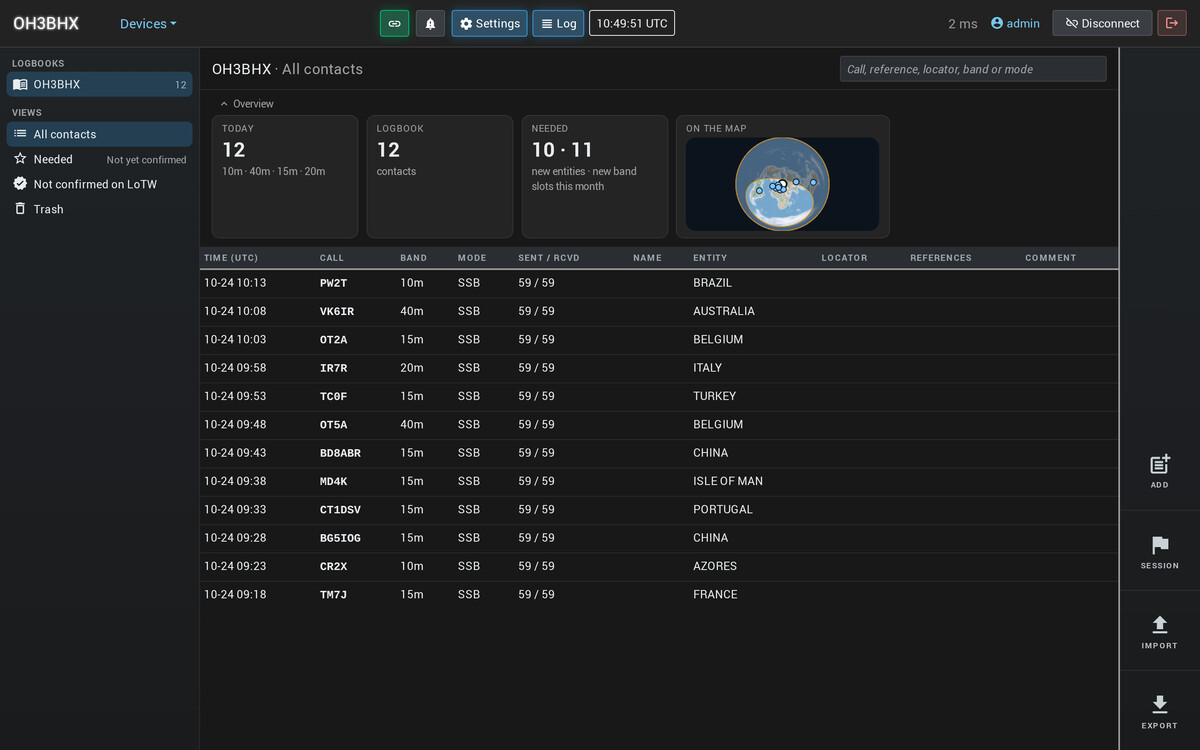Open Settings
The image size is (1200, 750).
tap(489, 23)
